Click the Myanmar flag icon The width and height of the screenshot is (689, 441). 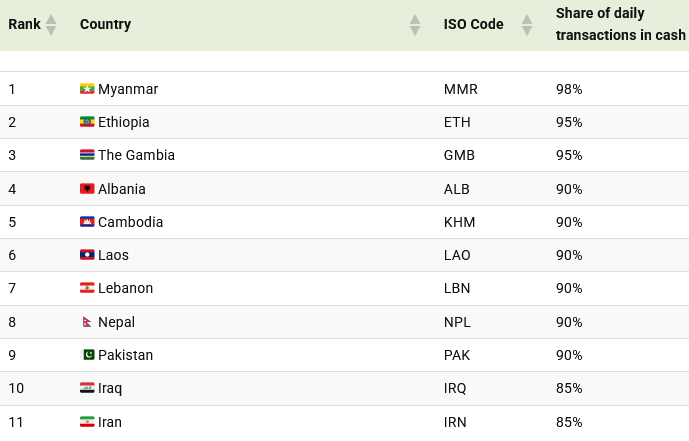click(x=87, y=89)
